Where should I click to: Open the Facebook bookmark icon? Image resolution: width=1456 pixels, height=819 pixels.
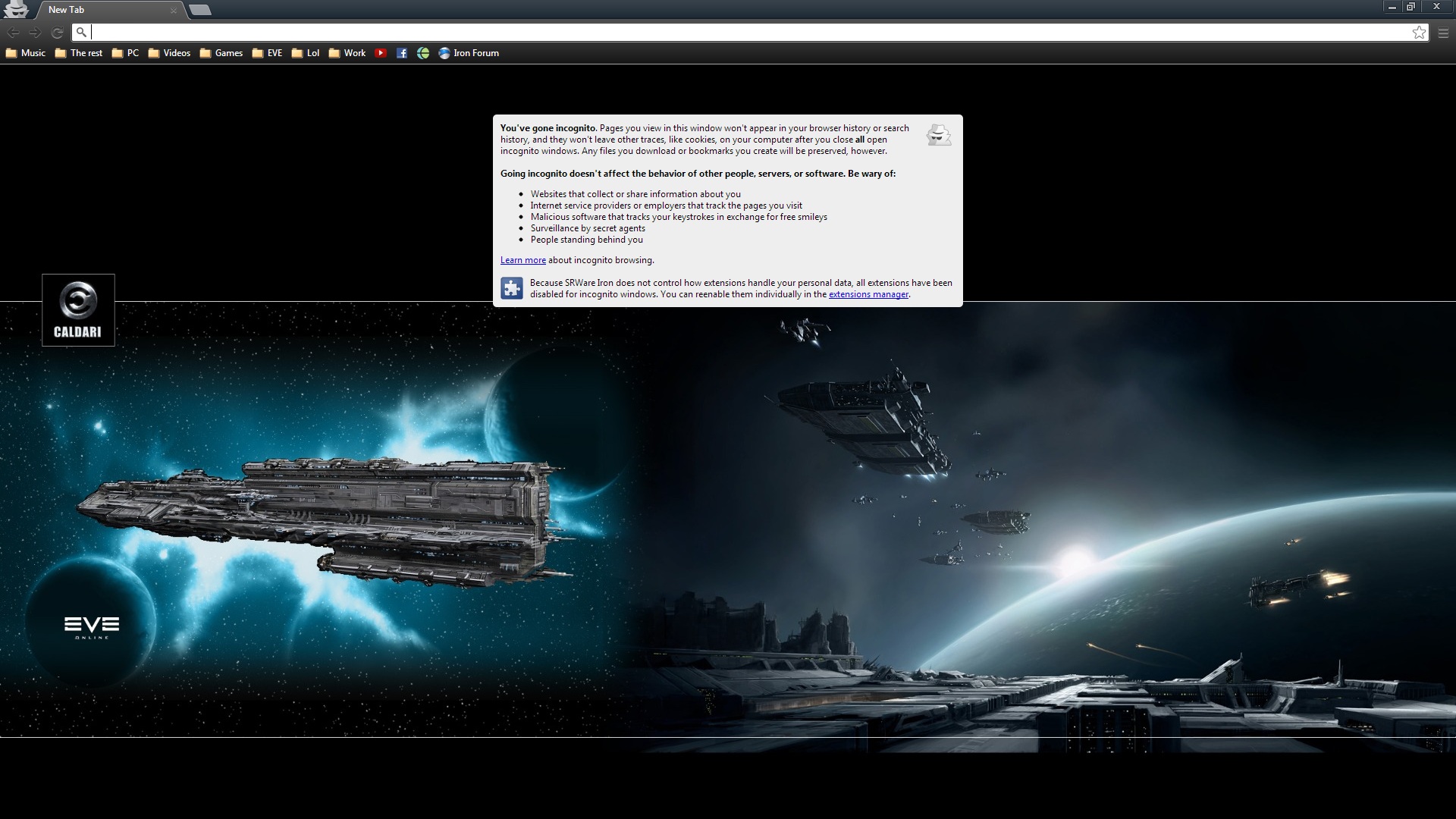point(402,53)
